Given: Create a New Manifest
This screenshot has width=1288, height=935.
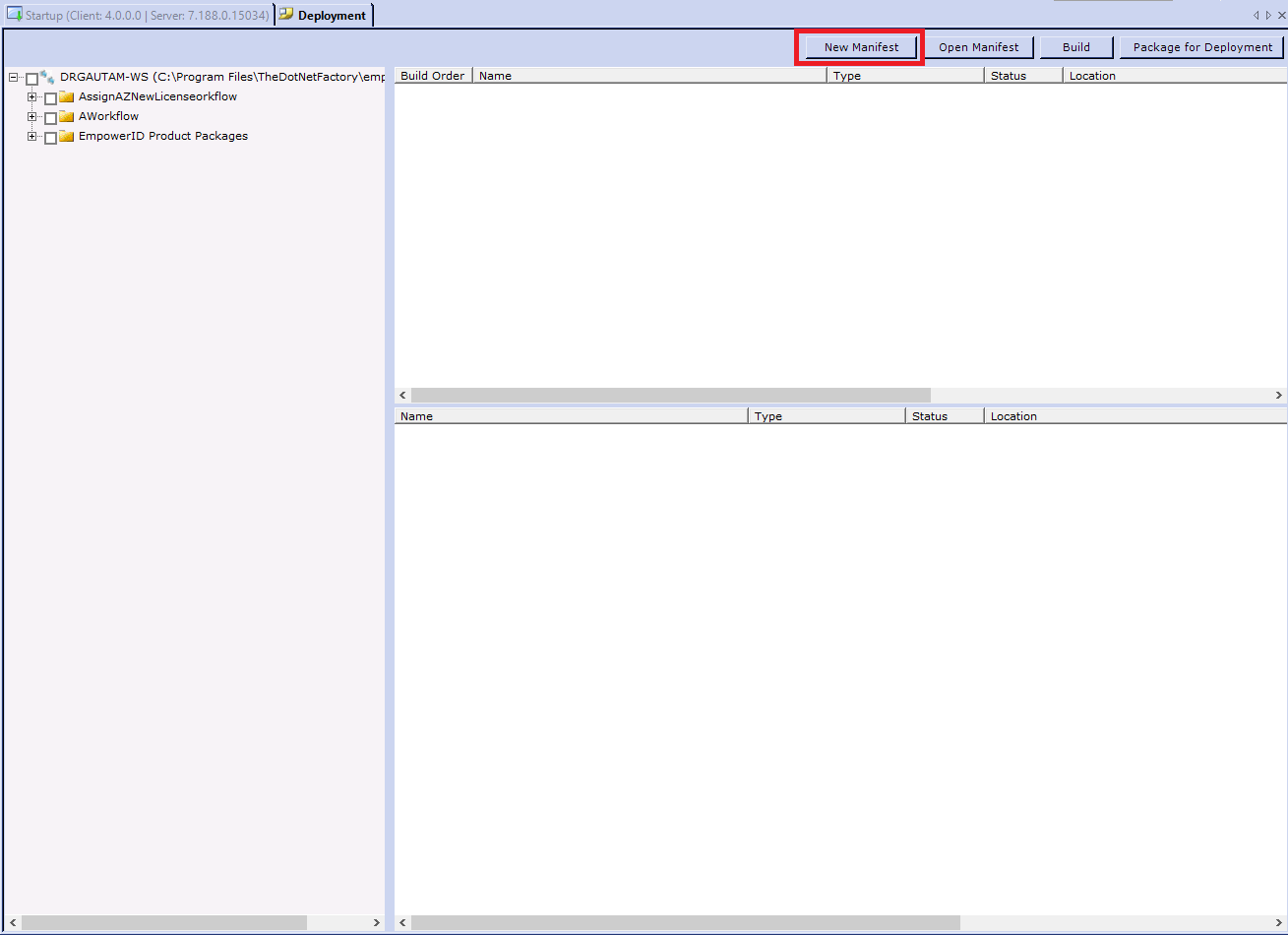Looking at the screenshot, I should pos(861,47).
